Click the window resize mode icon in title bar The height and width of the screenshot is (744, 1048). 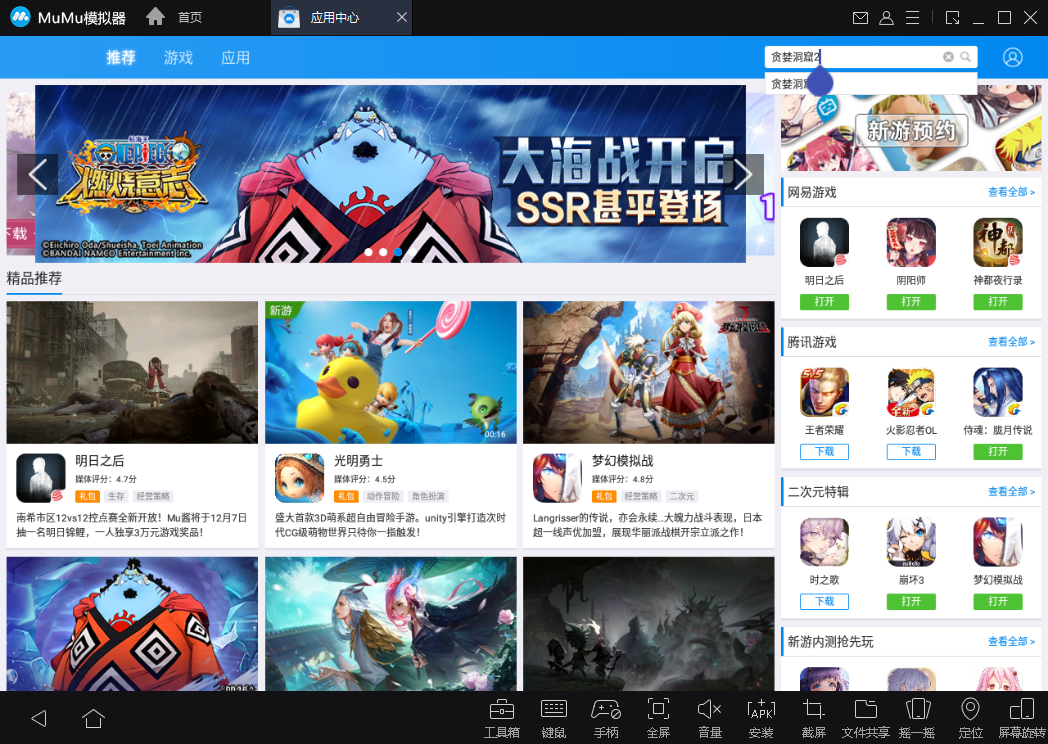(952, 18)
